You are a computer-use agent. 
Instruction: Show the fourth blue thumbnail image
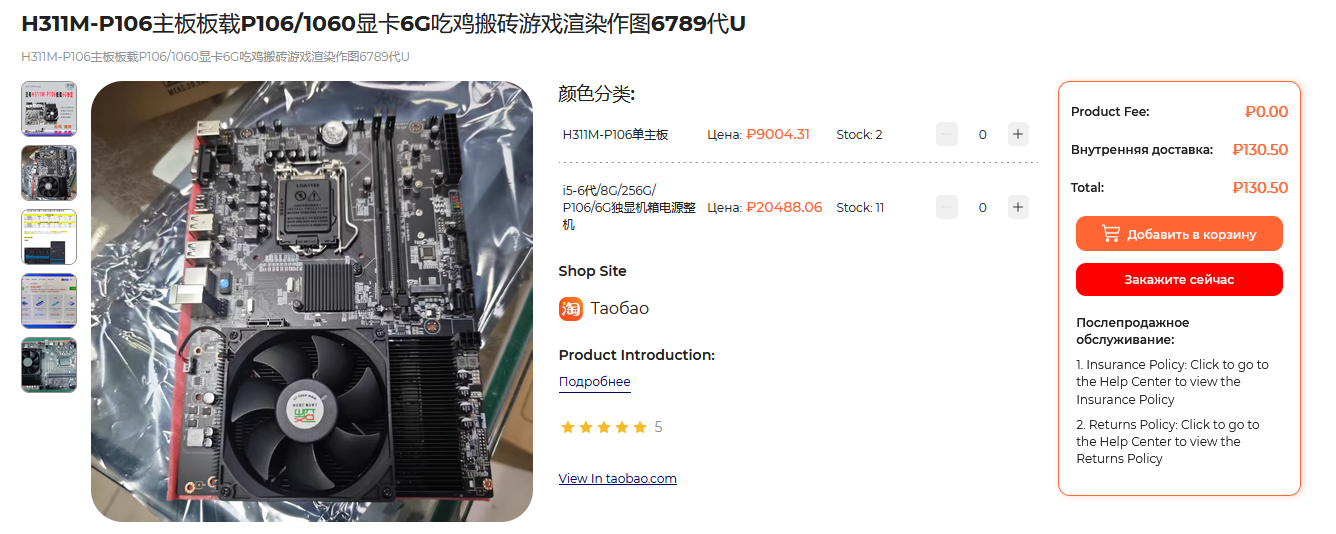point(49,301)
